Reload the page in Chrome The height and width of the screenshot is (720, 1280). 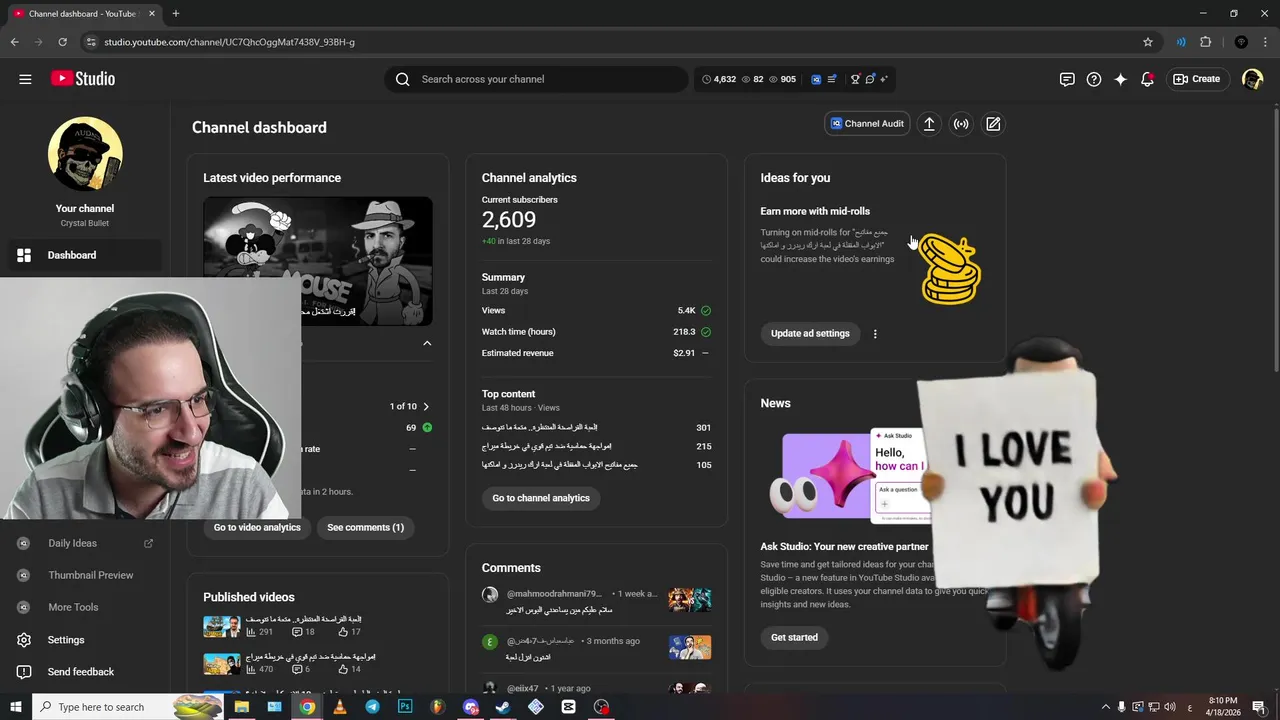pos(62,42)
